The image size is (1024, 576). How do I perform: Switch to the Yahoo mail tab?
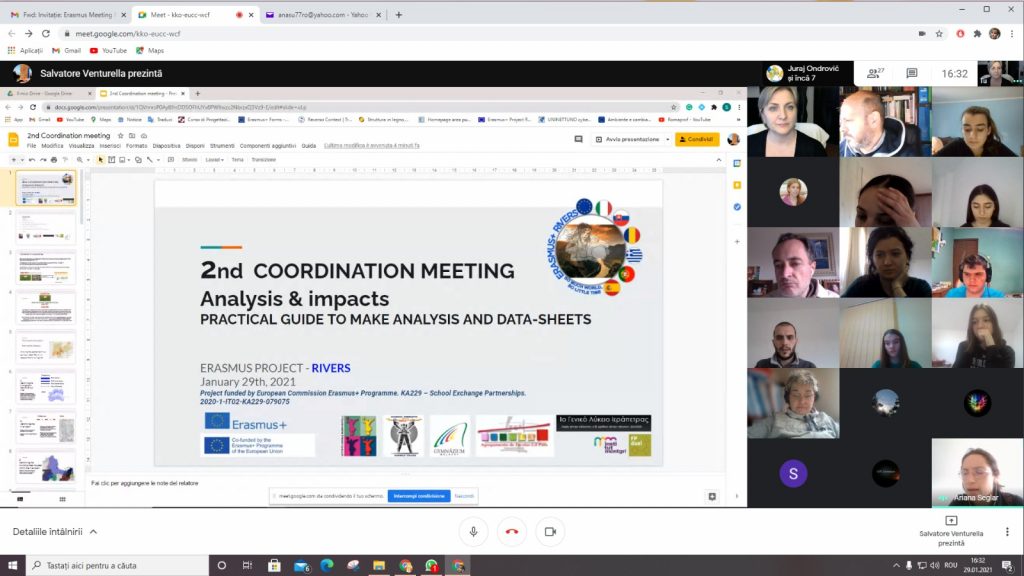tap(318, 15)
